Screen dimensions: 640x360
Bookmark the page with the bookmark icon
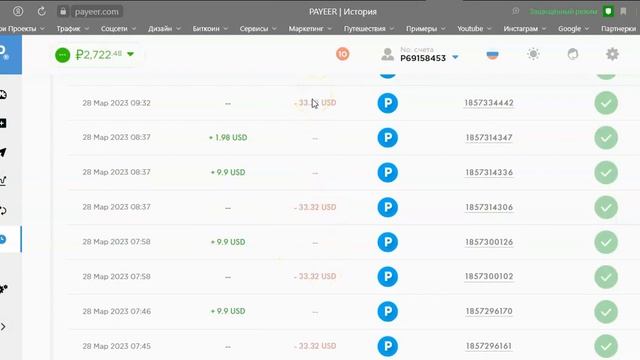point(623,11)
